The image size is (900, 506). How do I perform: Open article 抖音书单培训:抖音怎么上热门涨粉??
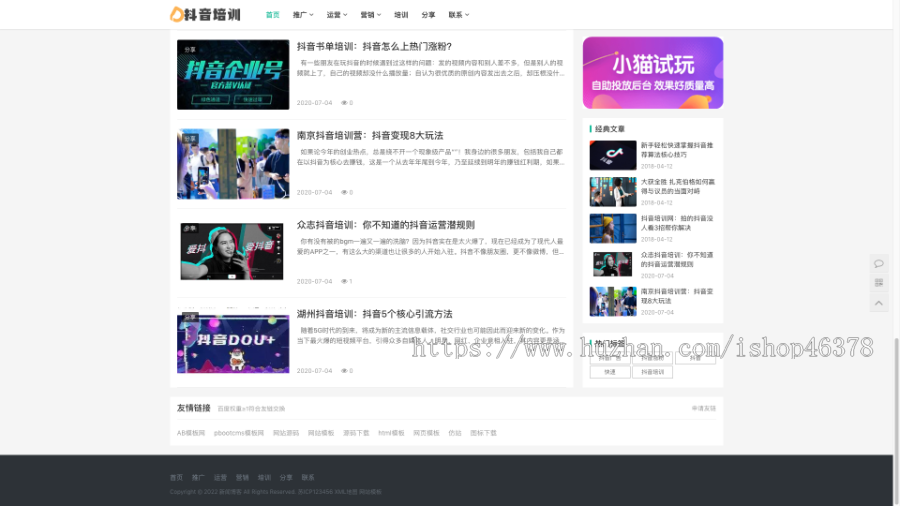(x=374, y=46)
